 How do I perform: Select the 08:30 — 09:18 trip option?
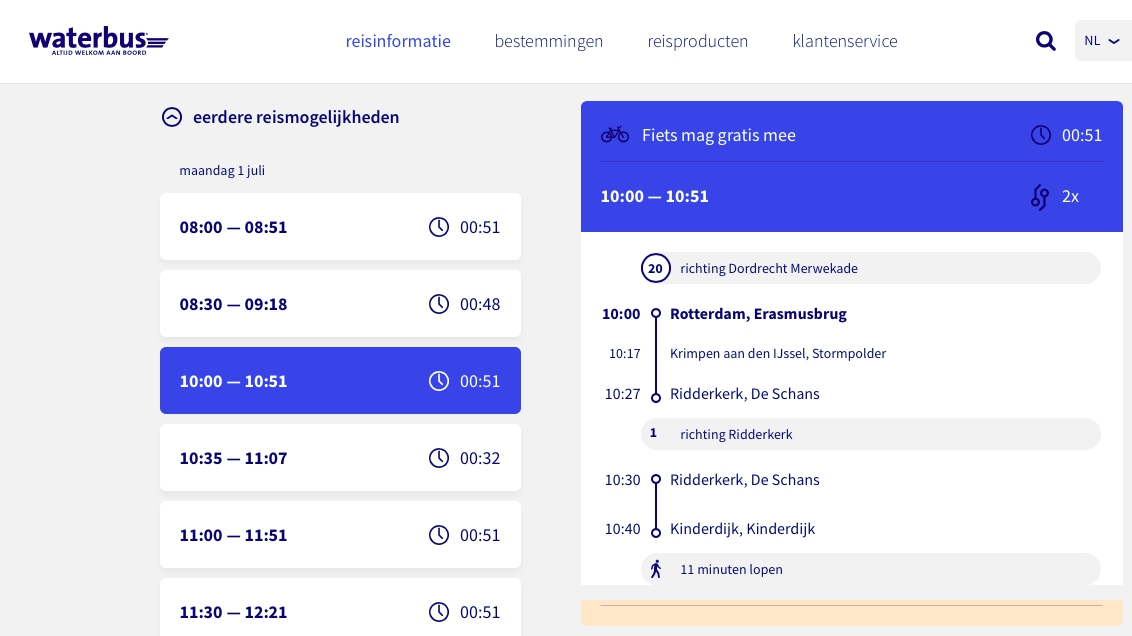[340, 304]
